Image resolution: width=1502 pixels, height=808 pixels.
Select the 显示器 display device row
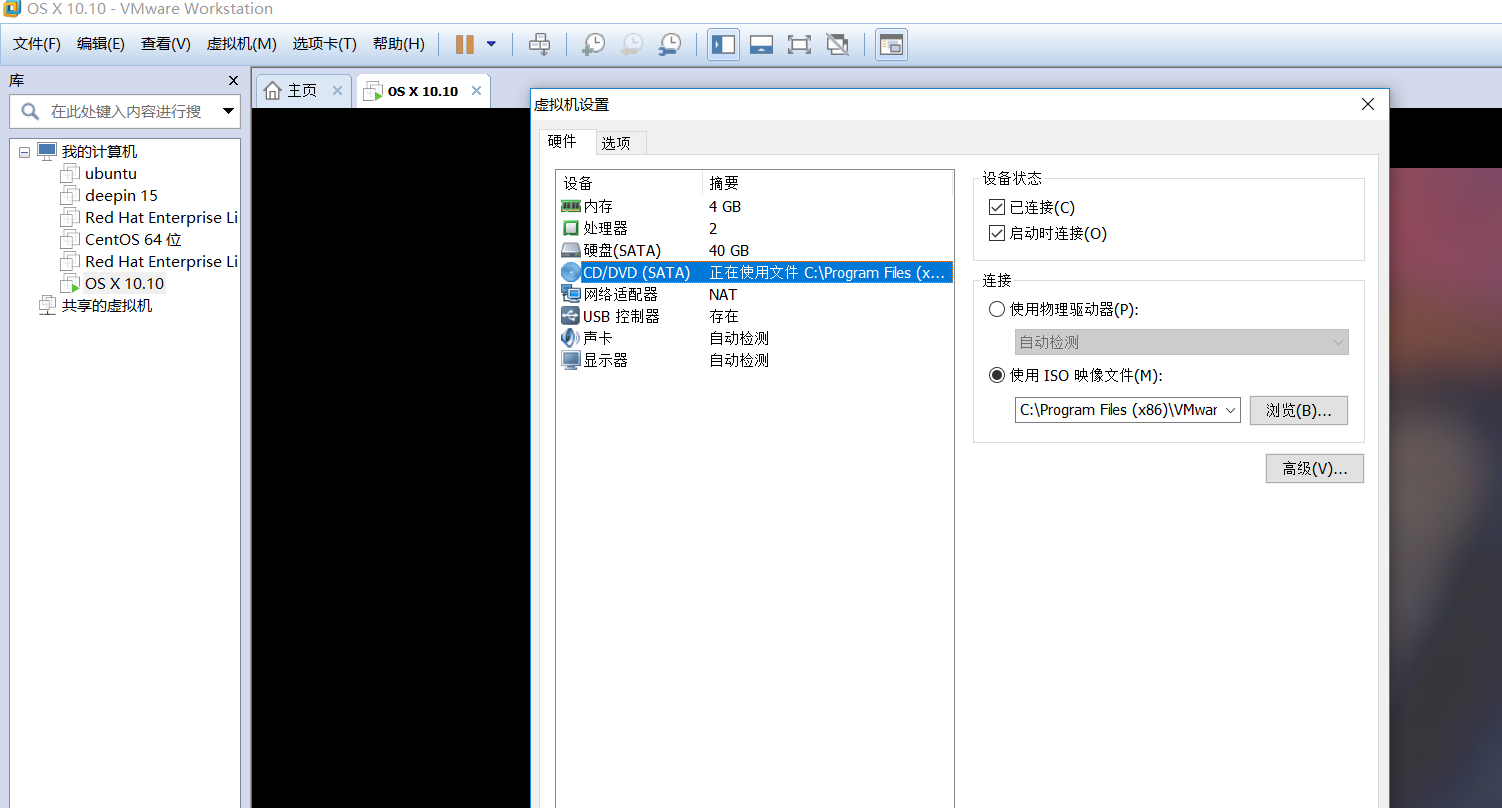755,361
